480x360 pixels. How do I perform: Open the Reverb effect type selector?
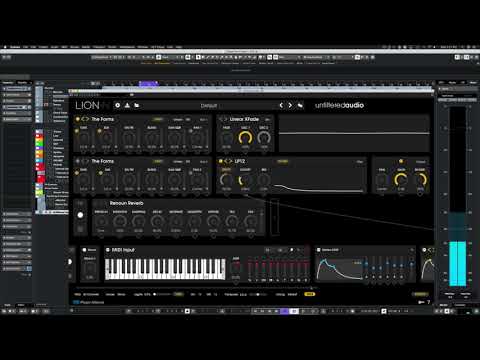(x=127, y=203)
